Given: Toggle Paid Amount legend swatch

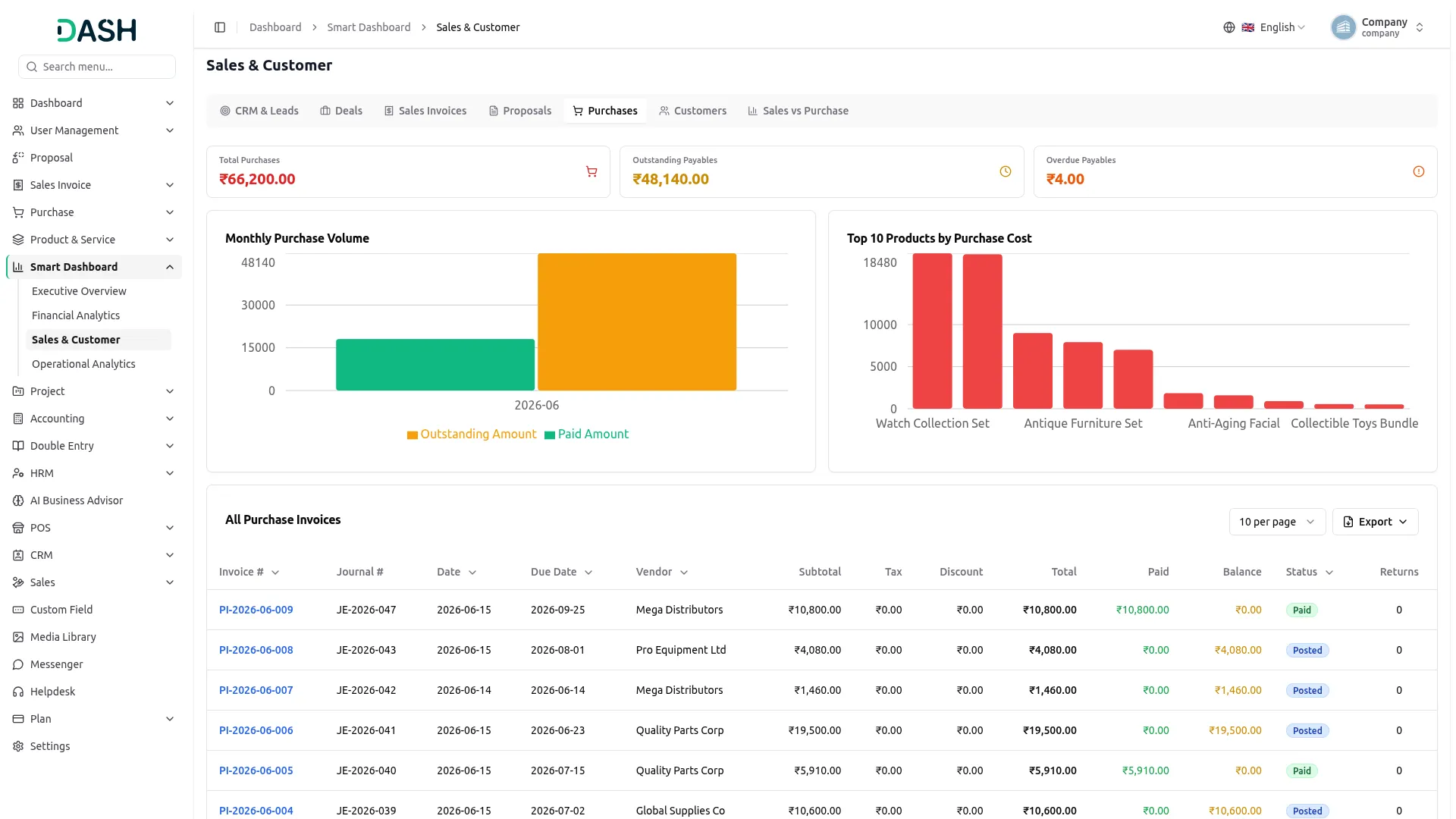Looking at the screenshot, I should (x=550, y=435).
